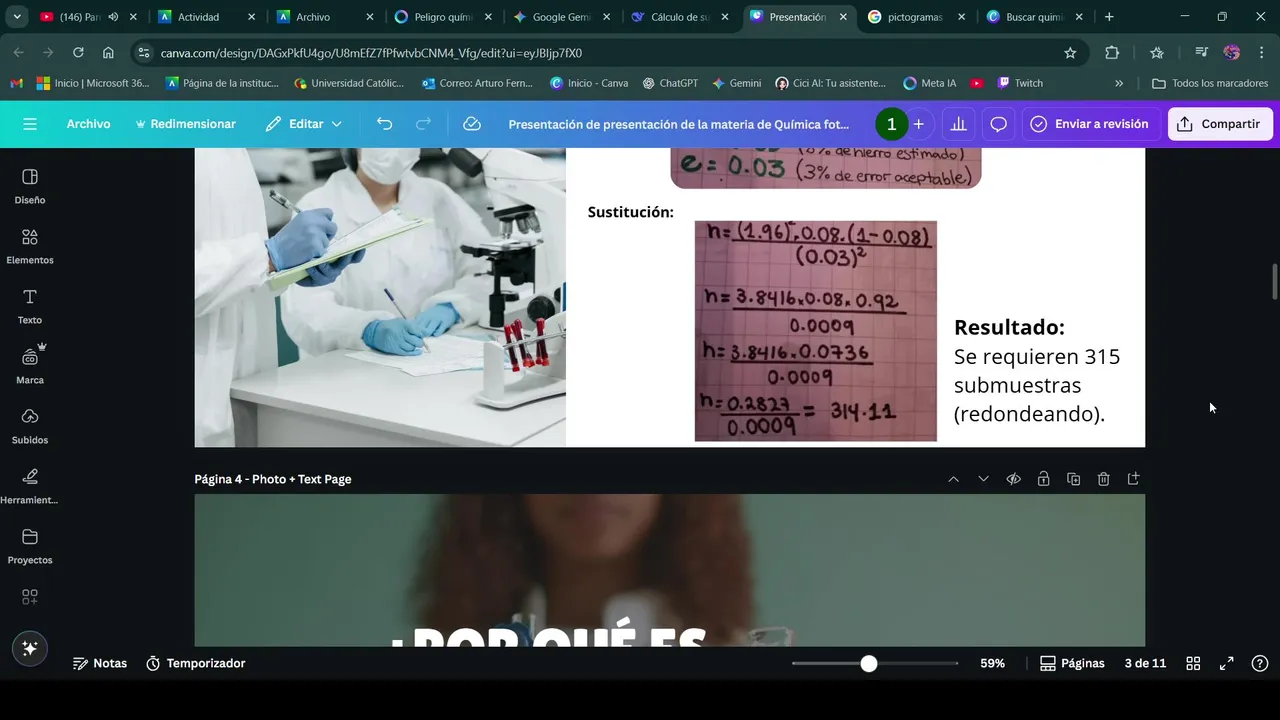Viewport: 1280px width, 720px height.
Task: Select the lab photo on page 3
Action: (x=380, y=297)
